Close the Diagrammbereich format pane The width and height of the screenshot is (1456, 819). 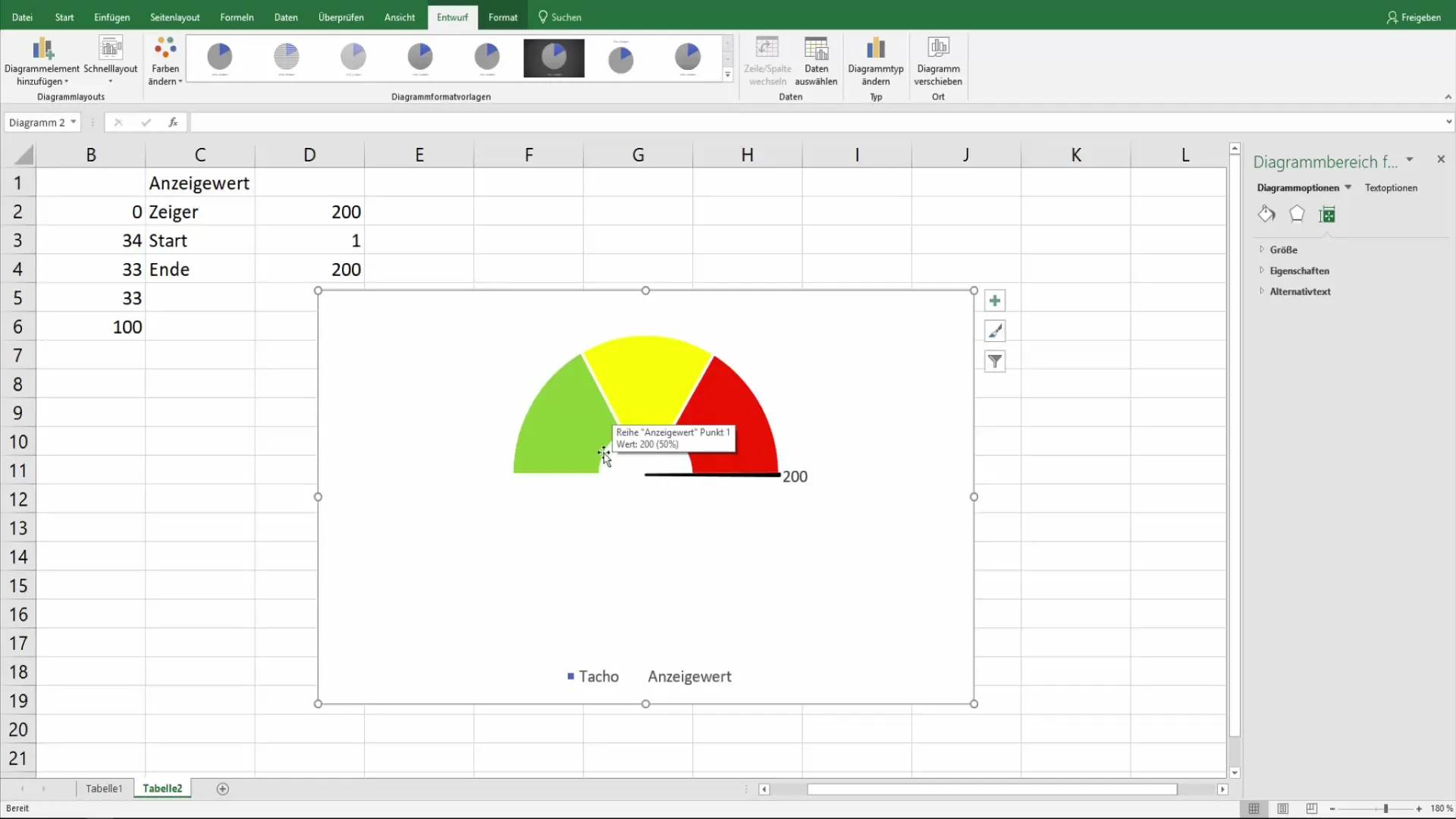(1441, 159)
